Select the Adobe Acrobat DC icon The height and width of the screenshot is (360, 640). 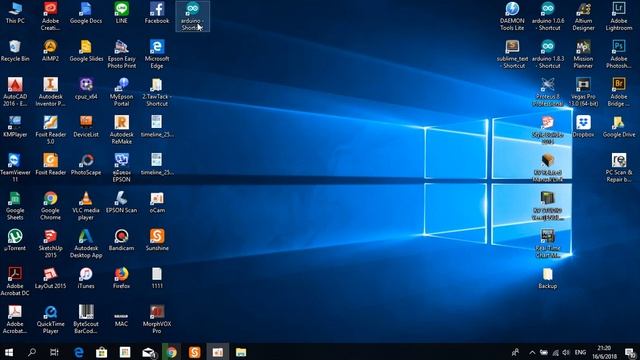[15, 282]
